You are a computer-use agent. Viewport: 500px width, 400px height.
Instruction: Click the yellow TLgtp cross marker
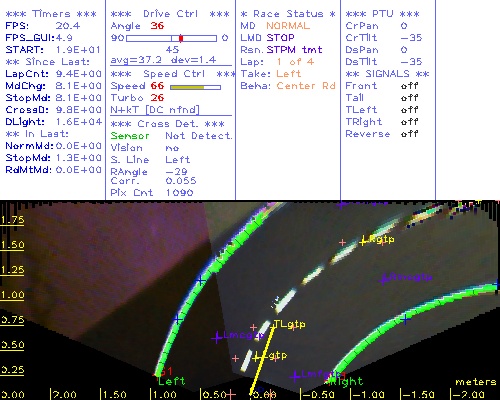pos(274,324)
